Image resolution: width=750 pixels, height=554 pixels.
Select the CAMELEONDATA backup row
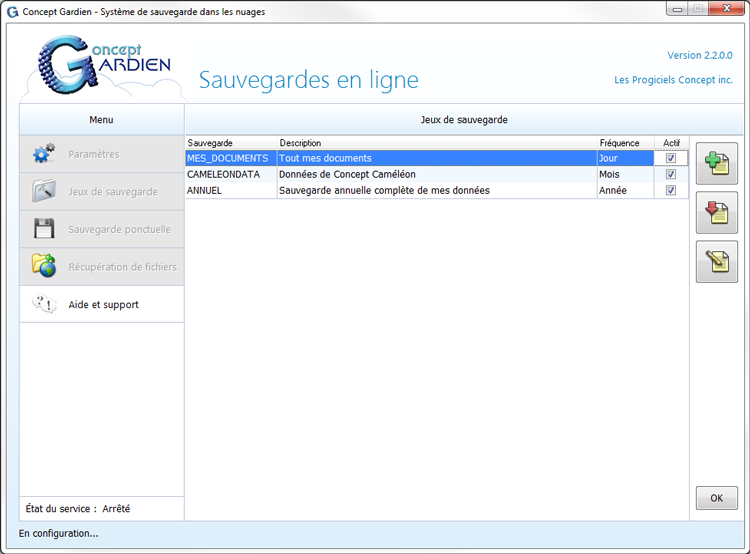(x=223, y=174)
